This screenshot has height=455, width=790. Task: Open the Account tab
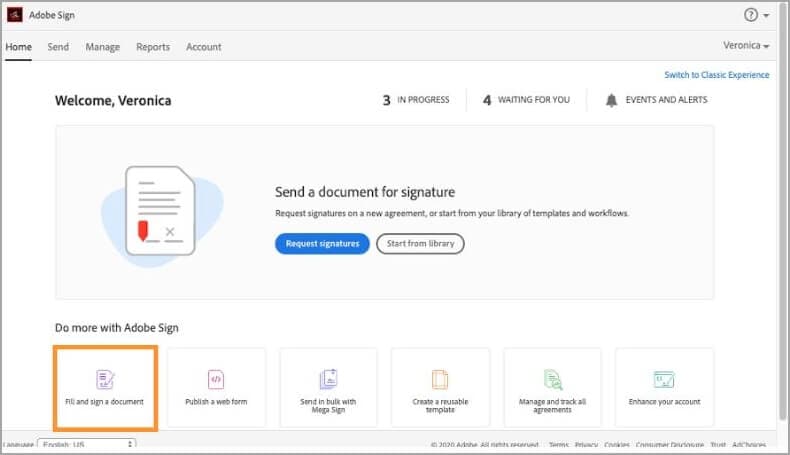[204, 47]
